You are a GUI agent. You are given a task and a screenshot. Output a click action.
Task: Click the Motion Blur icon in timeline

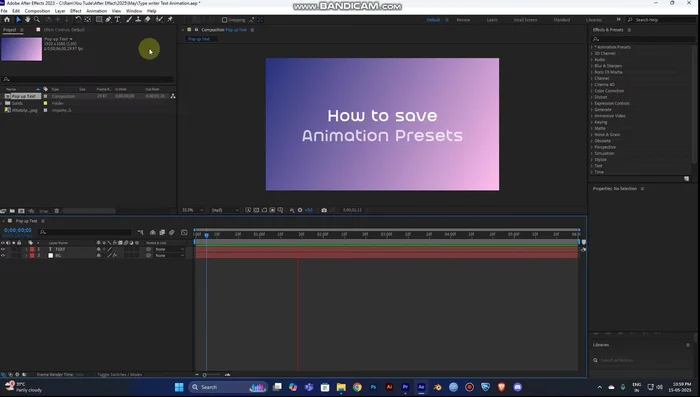point(172,232)
